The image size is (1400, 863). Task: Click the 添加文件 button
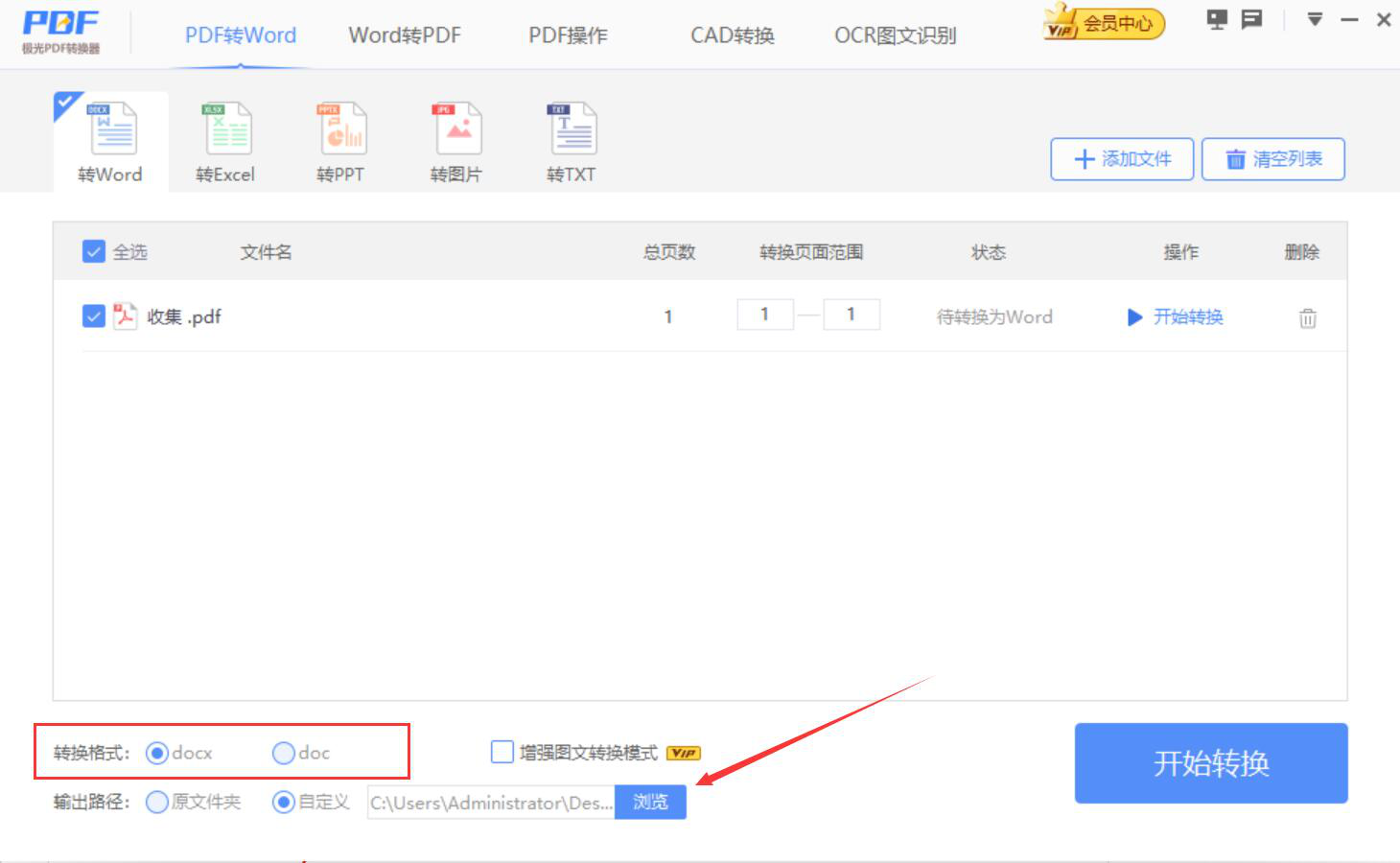pyautogui.click(x=1122, y=159)
